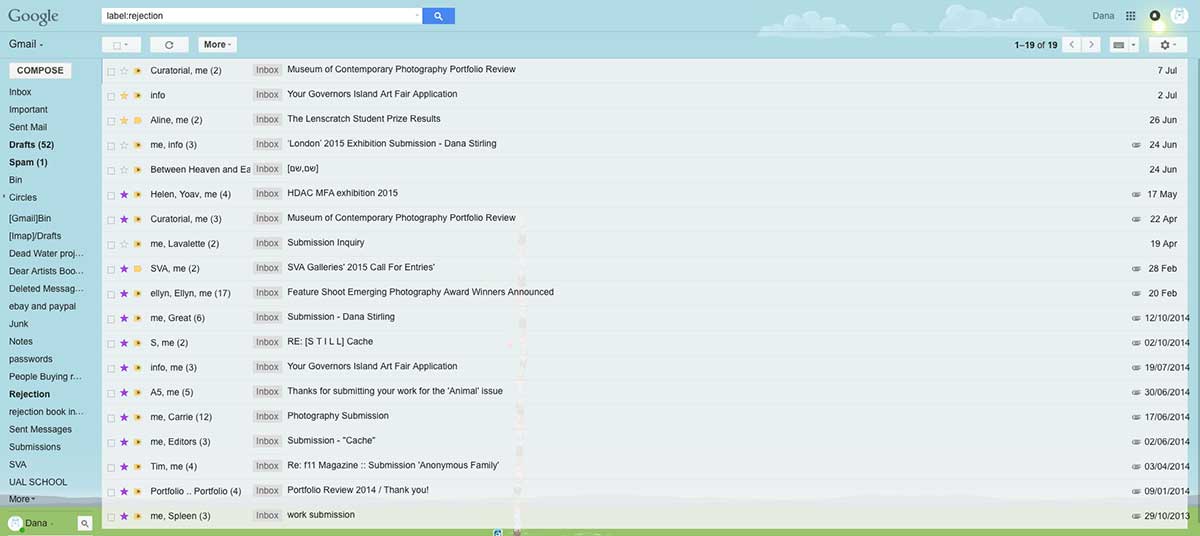This screenshot has width=1200, height=536.
Task: Go to older messages arrow
Action: pos(1091,45)
